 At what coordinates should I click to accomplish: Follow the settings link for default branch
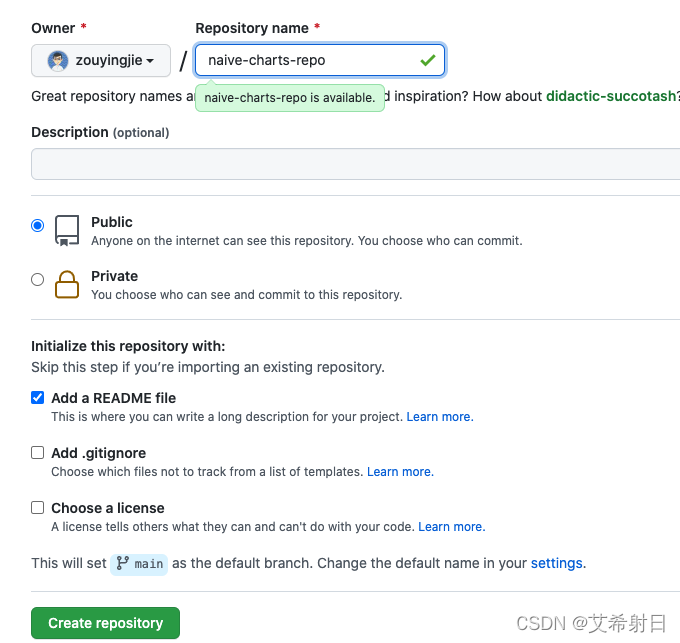[556, 563]
